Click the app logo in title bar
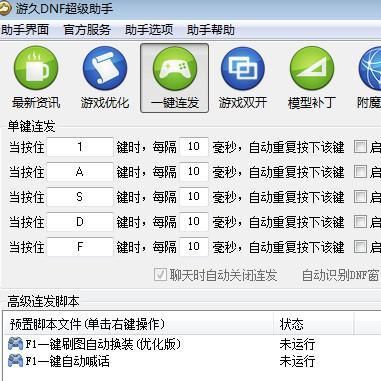This screenshot has width=381, height=381. point(5,9)
